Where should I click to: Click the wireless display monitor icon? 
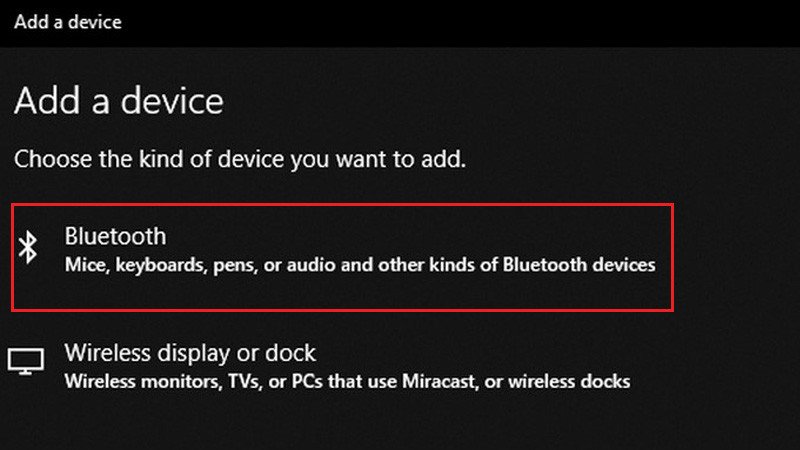point(26,362)
